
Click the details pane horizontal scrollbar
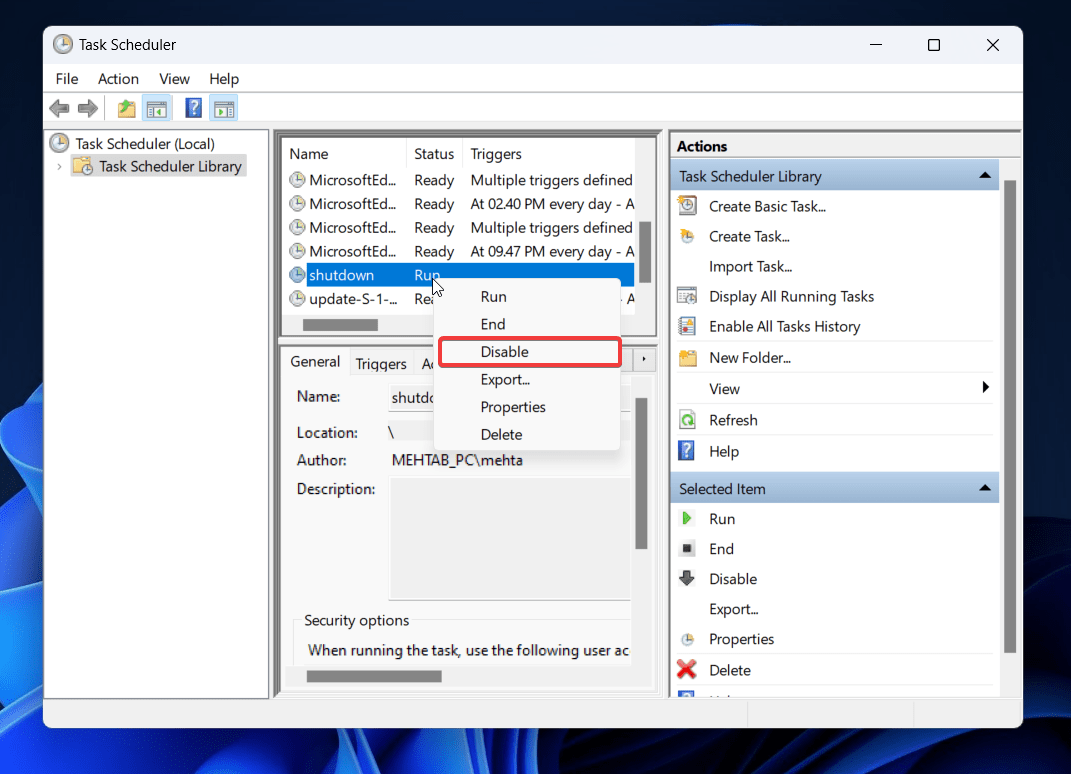(x=374, y=676)
